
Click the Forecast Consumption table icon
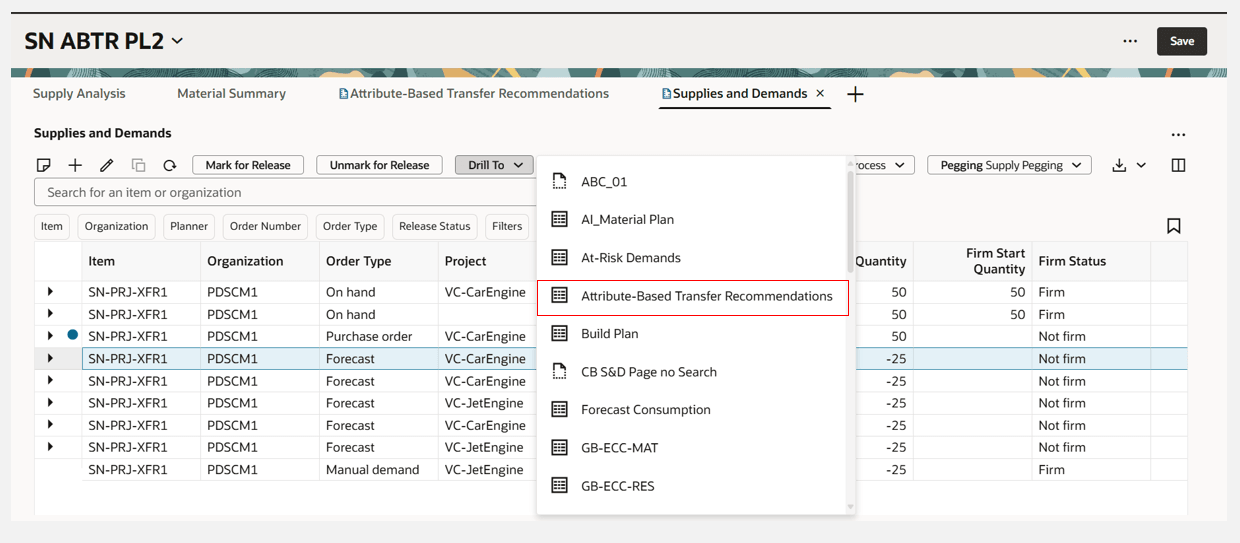560,410
